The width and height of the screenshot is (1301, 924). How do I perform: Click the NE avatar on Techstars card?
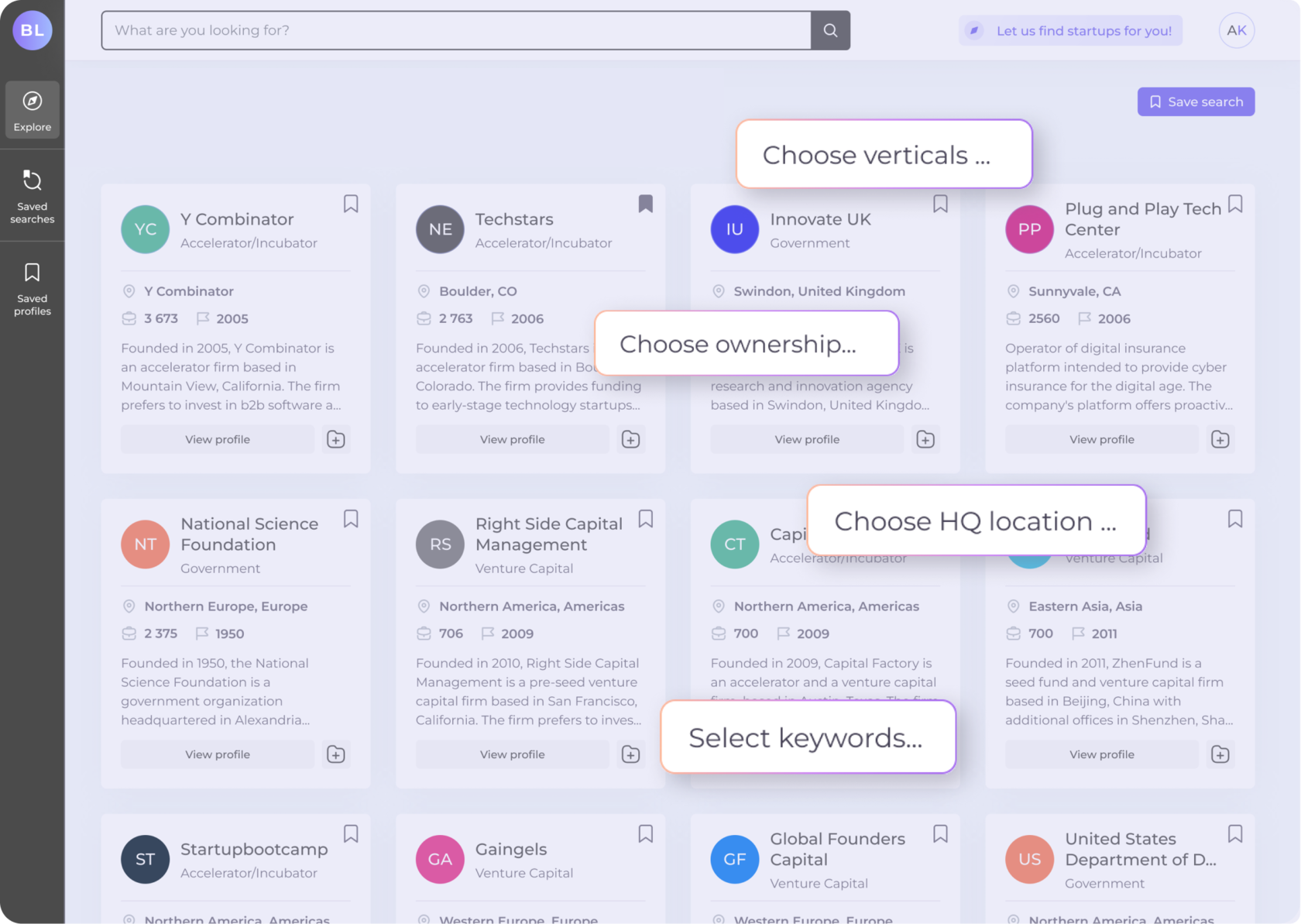441,229
